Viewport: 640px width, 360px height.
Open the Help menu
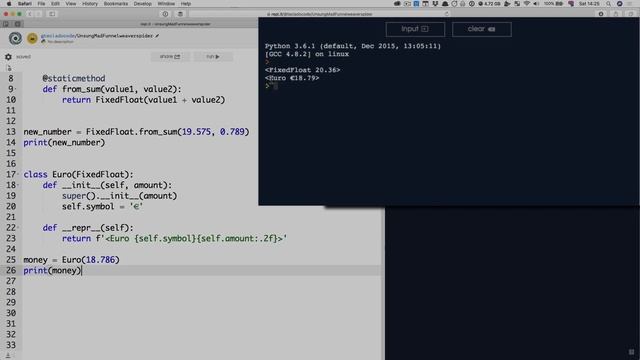click(186, 4)
